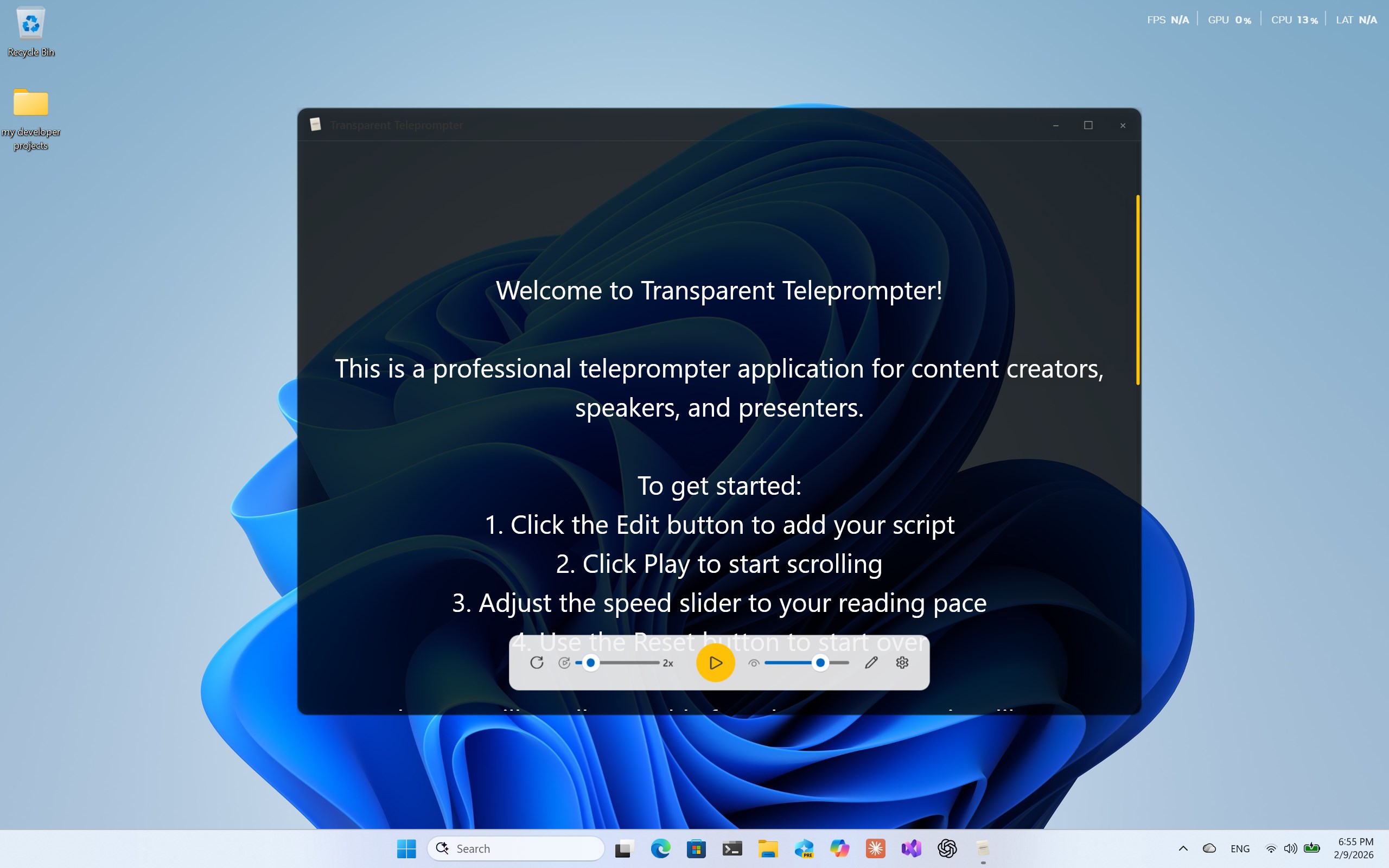Open Terminal from taskbar

pyautogui.click(x=732, y=848)
